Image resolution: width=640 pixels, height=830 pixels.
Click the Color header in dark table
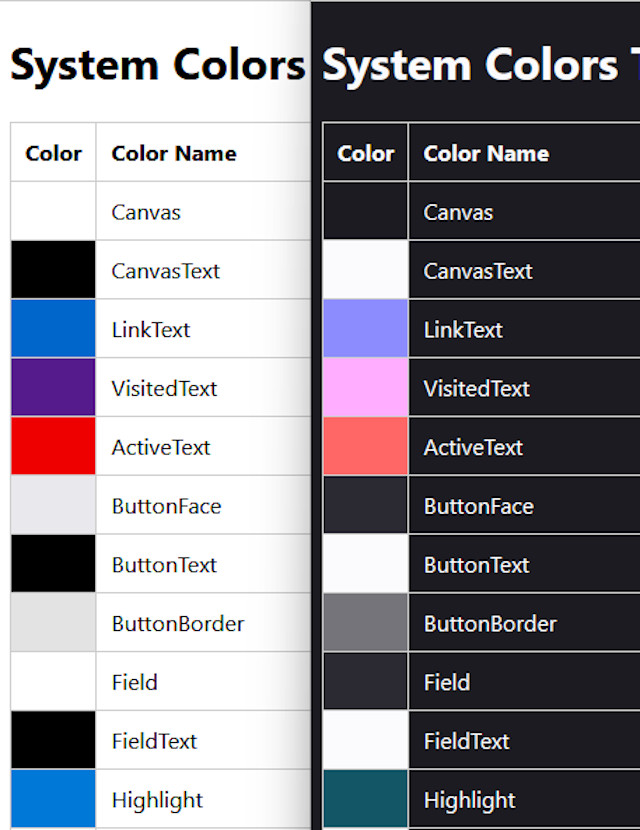click(366, 154)
